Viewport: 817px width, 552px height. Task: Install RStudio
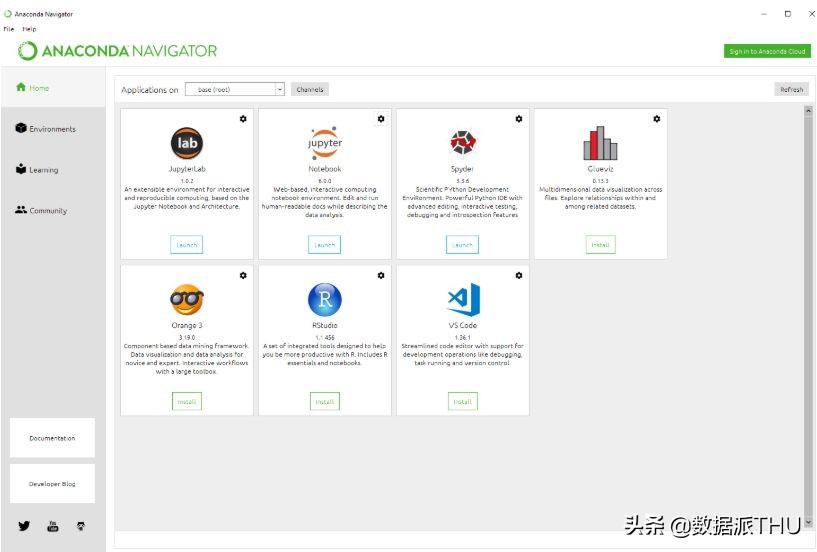325,401
